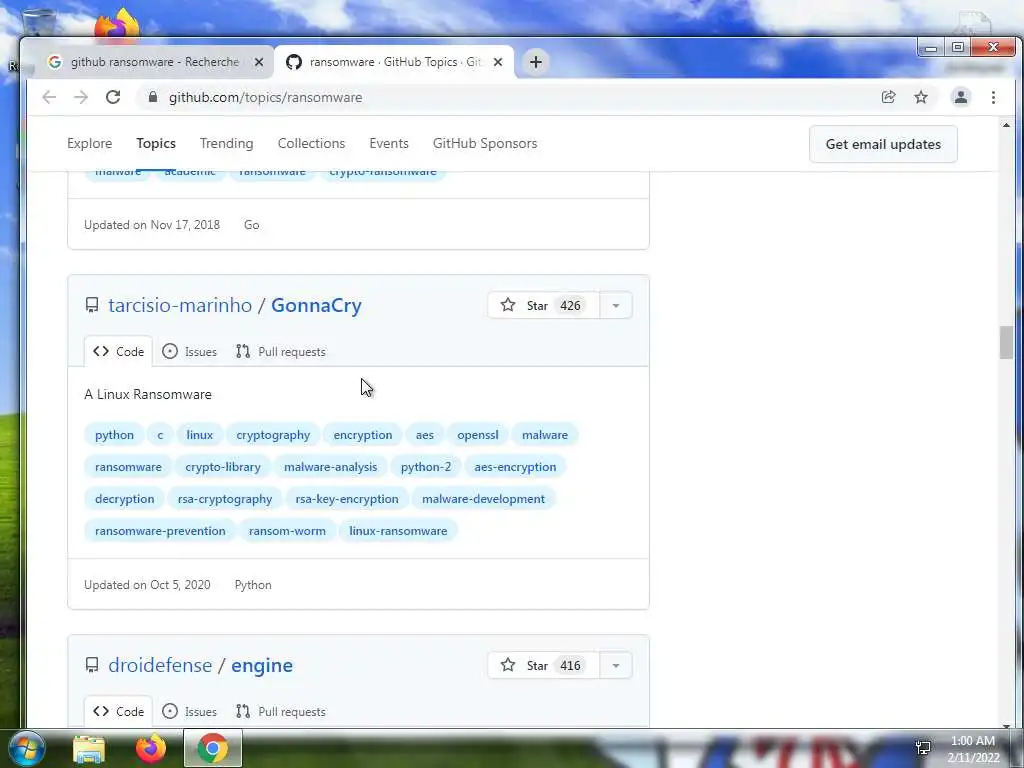Close the ransomware GitHub Topics tab
The image size is (1024, 768).
pos(498,62)
